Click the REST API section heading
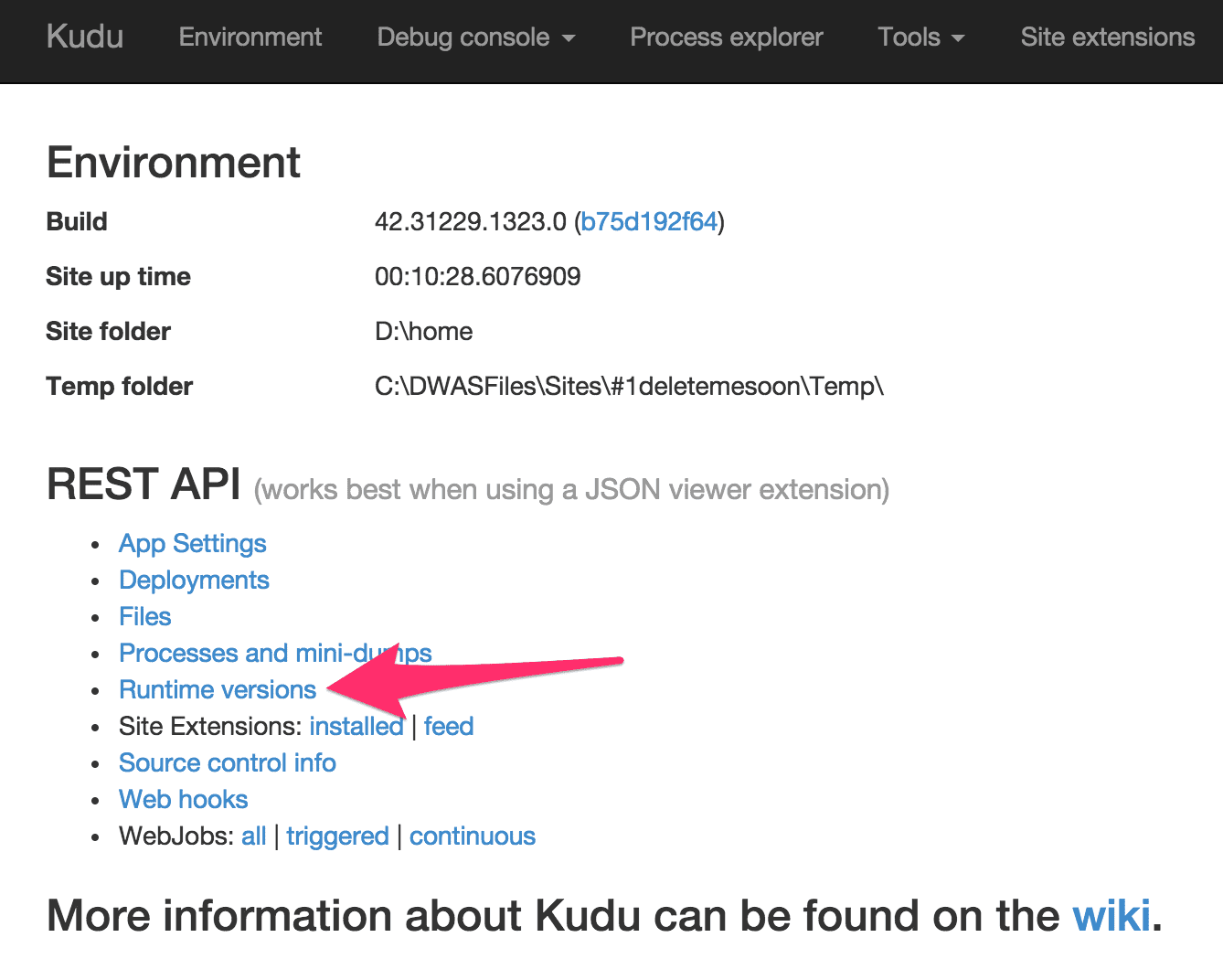This screenshot has width=1223, height=980. (x=144, y=485)
